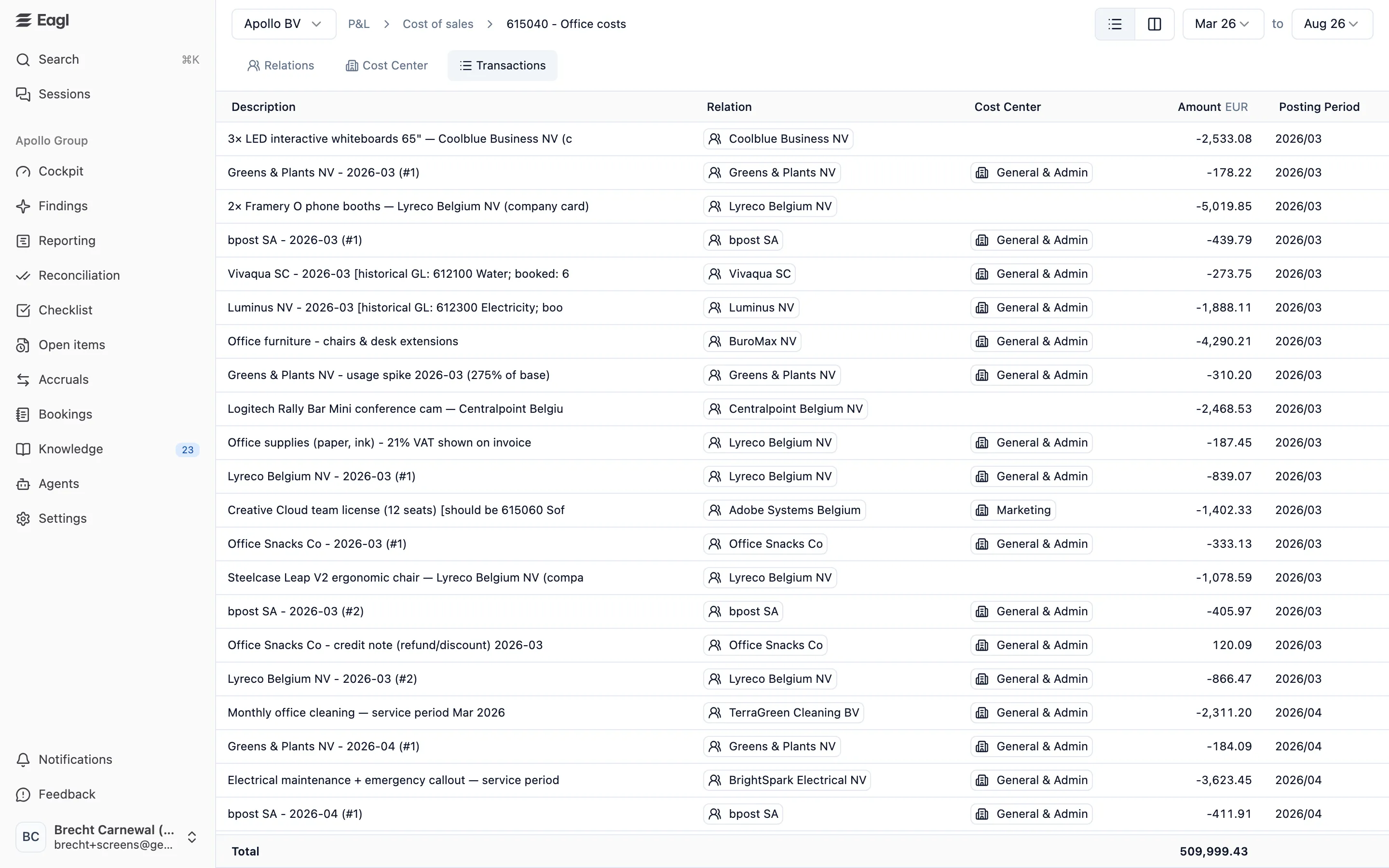Click the Knowledge badge showing 23
The height and width of the screenshot is (868, 1389).
click(188, 450)
